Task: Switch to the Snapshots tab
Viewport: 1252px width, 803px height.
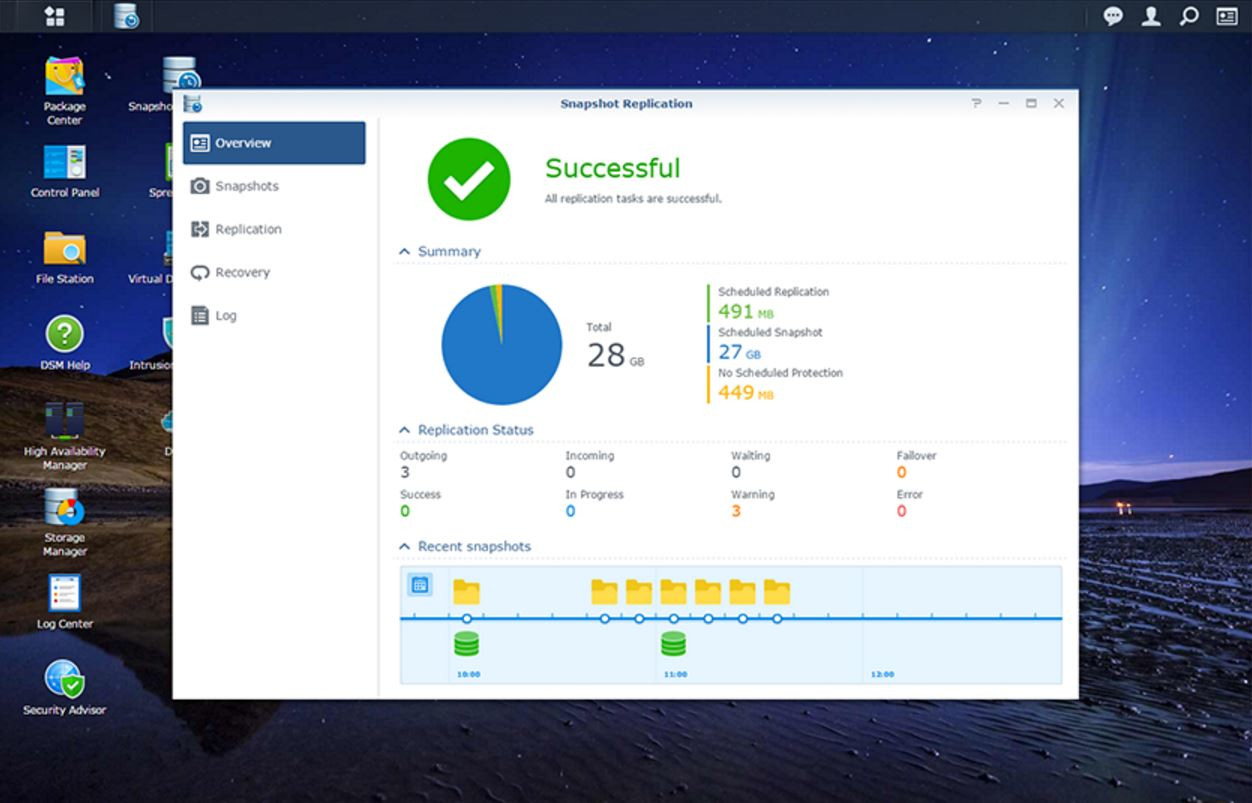Action: click(x=246, y=186)
